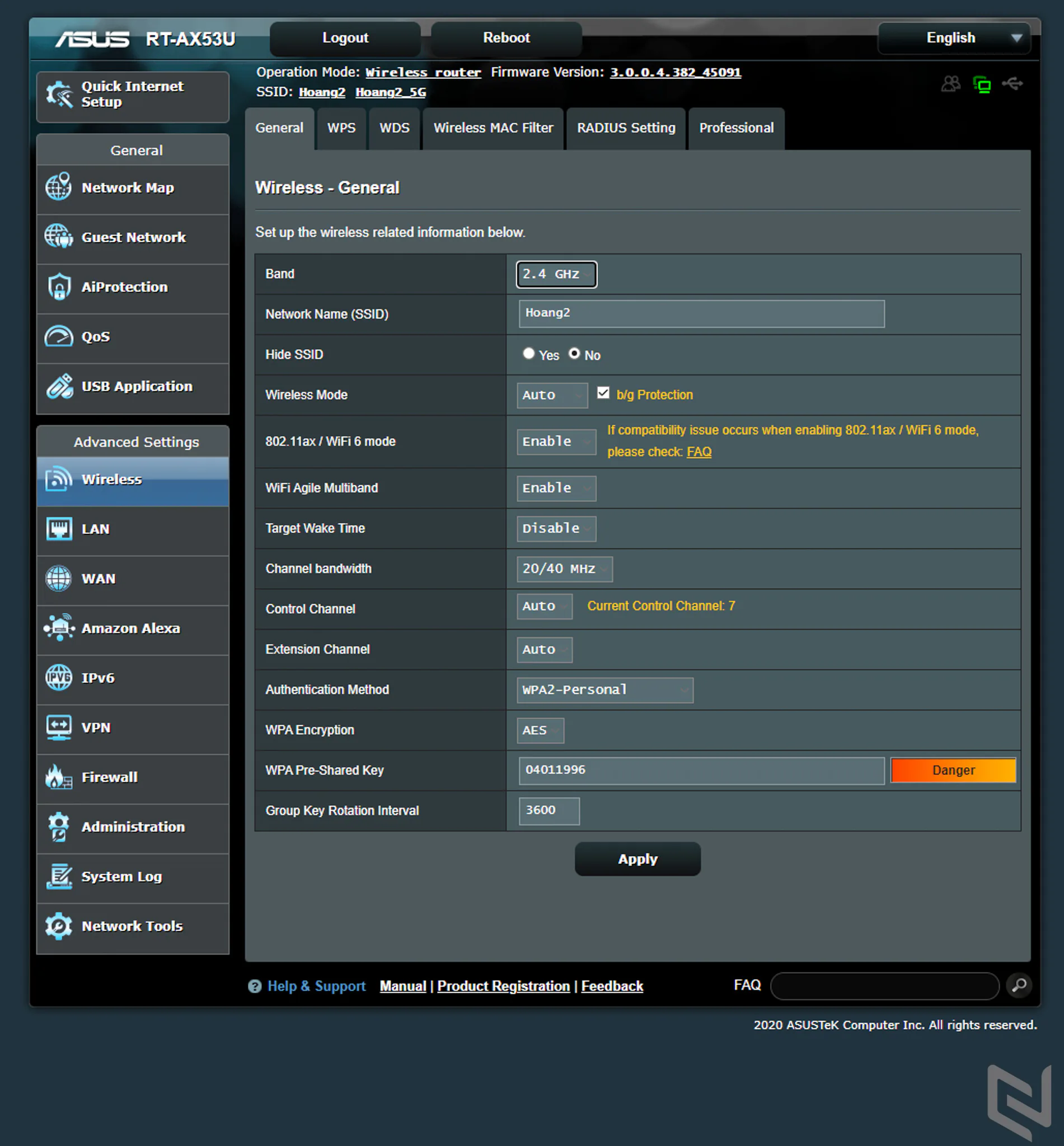This screenshot has width=1064, height=1146.
Task: Click the LAN port icon
Action: (x=59, y=529)
